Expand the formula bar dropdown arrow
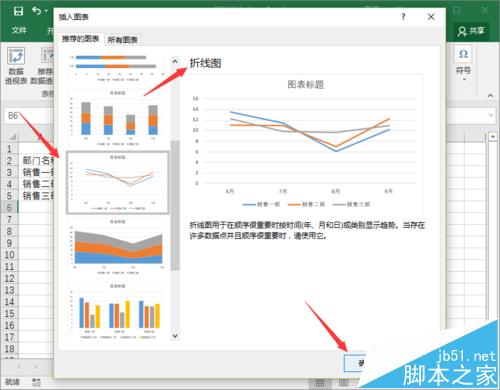Image resolution: width=500 pixels, height=390 pixels. point(491,115)
